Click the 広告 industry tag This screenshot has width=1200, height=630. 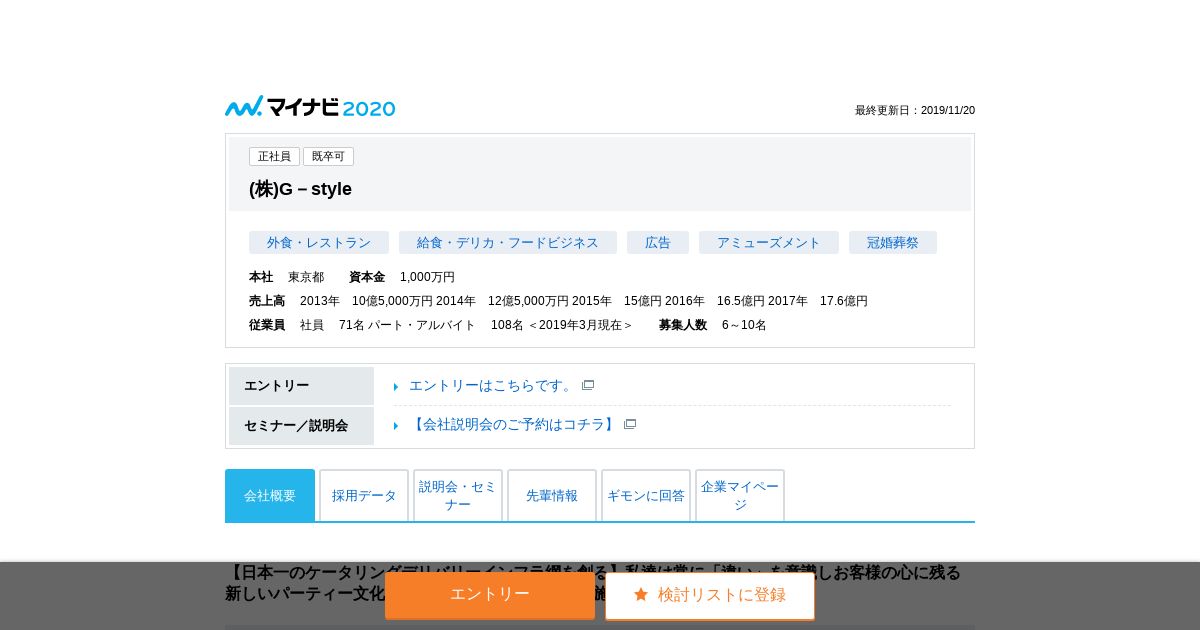click(x=658, y=243)
